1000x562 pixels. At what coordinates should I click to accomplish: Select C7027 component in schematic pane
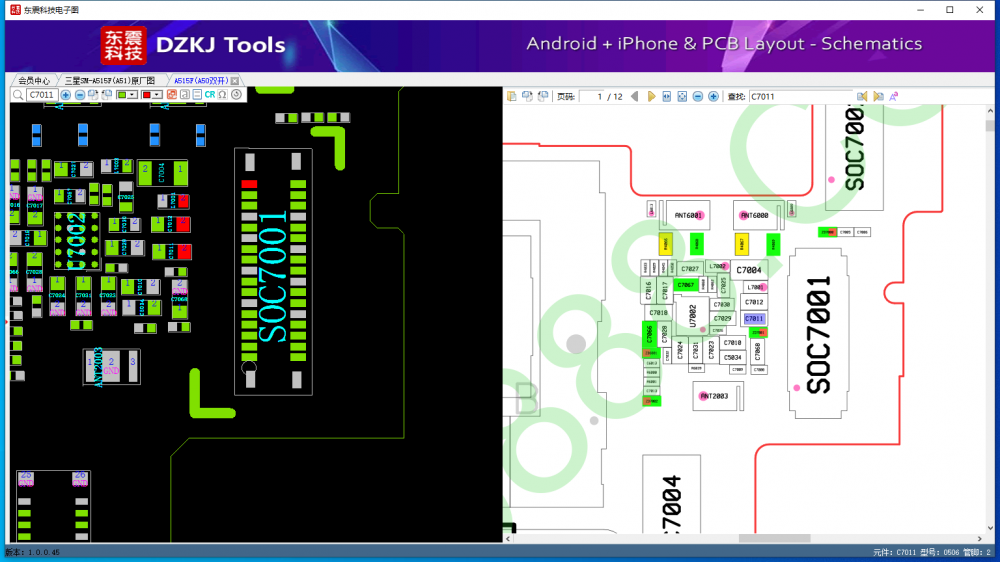click(689, 269)
